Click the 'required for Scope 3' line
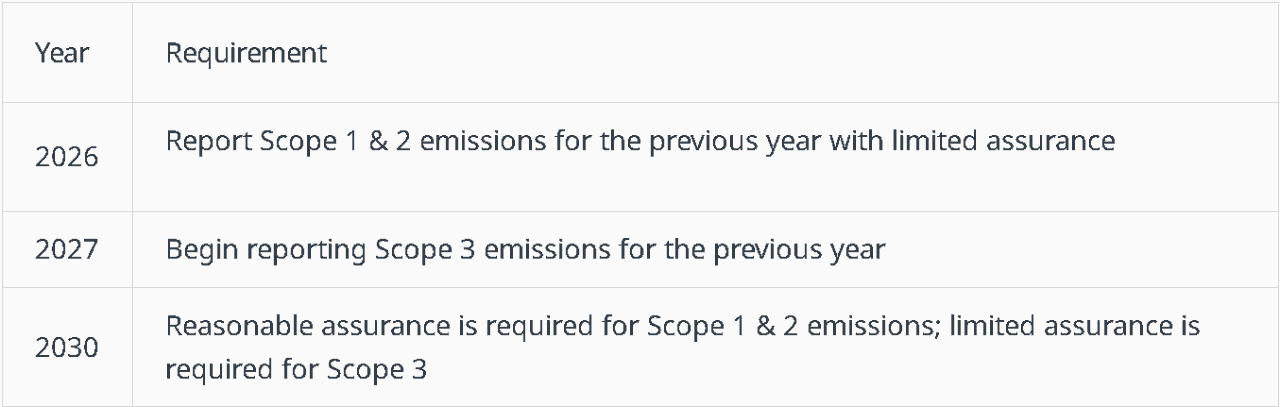This screenshot has height=407, width=1280. [x=296, y=369]
